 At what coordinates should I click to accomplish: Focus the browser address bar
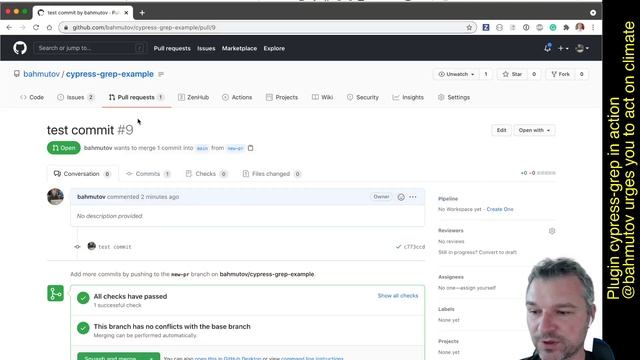(x=267, y=27)
